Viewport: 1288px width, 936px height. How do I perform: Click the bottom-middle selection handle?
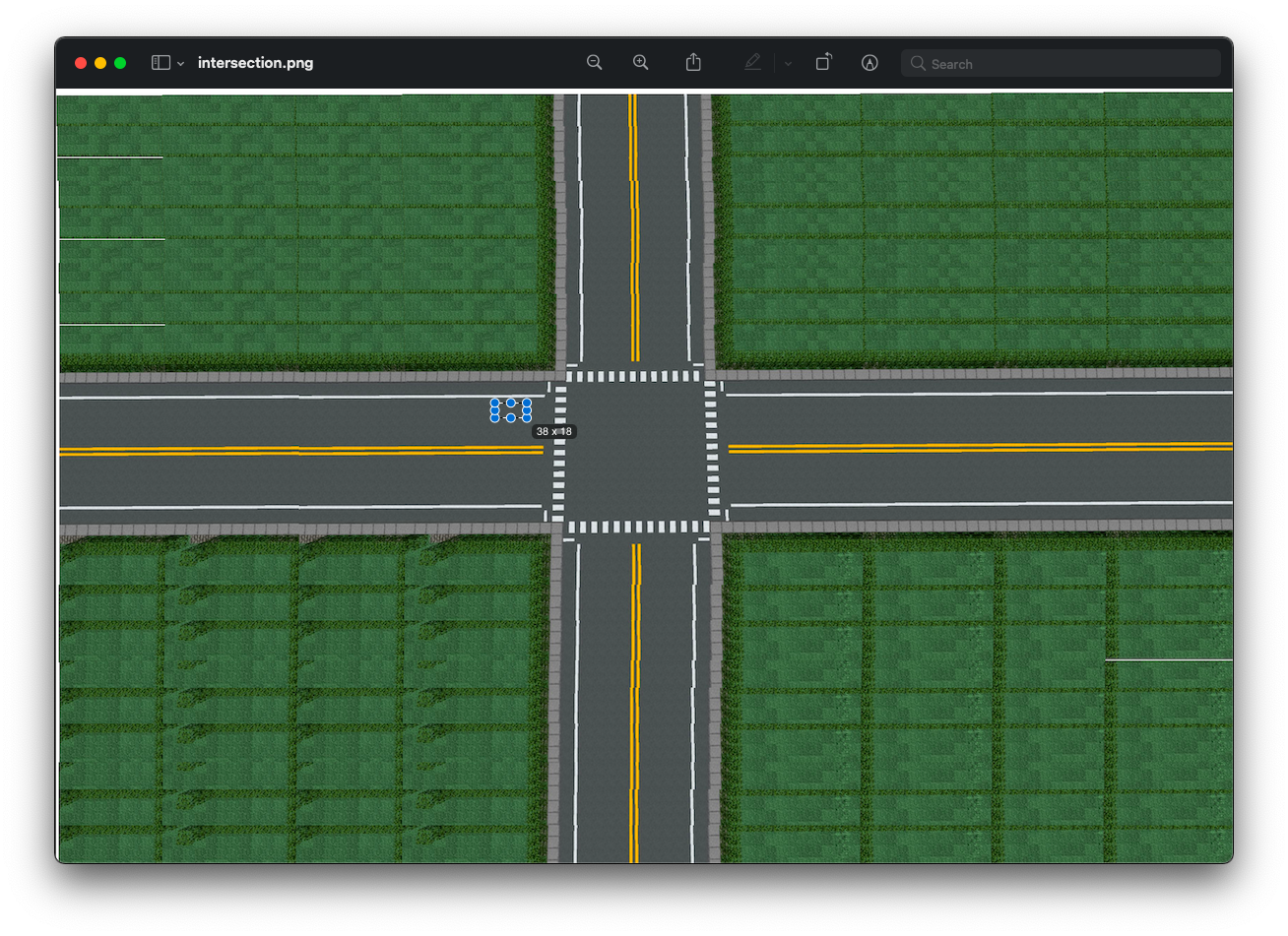(x=511, y=418)
